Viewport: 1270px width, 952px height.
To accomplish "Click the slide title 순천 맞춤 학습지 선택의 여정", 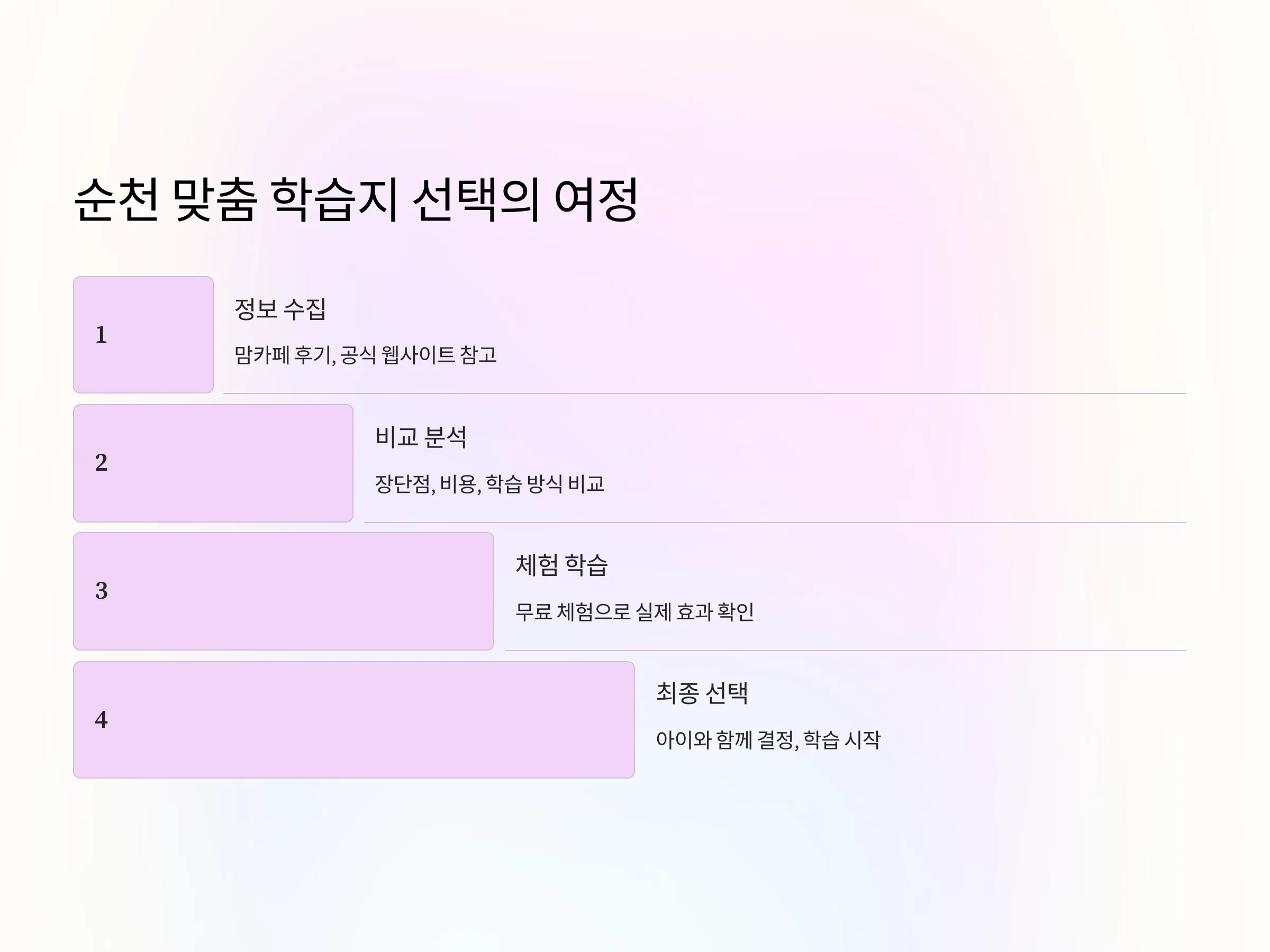I will point(356,199).
